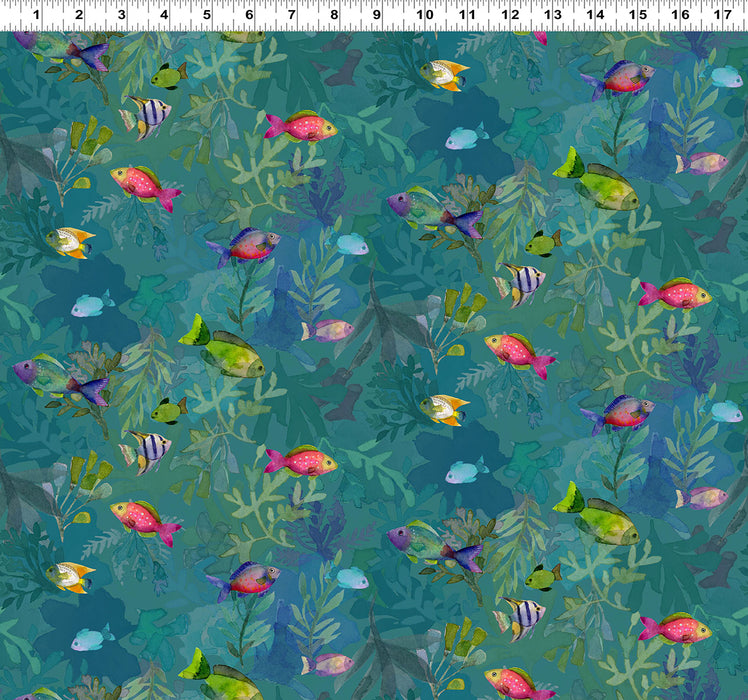
Task: Pick the "12" inch mark on the ruler
Action: [510, 15]
